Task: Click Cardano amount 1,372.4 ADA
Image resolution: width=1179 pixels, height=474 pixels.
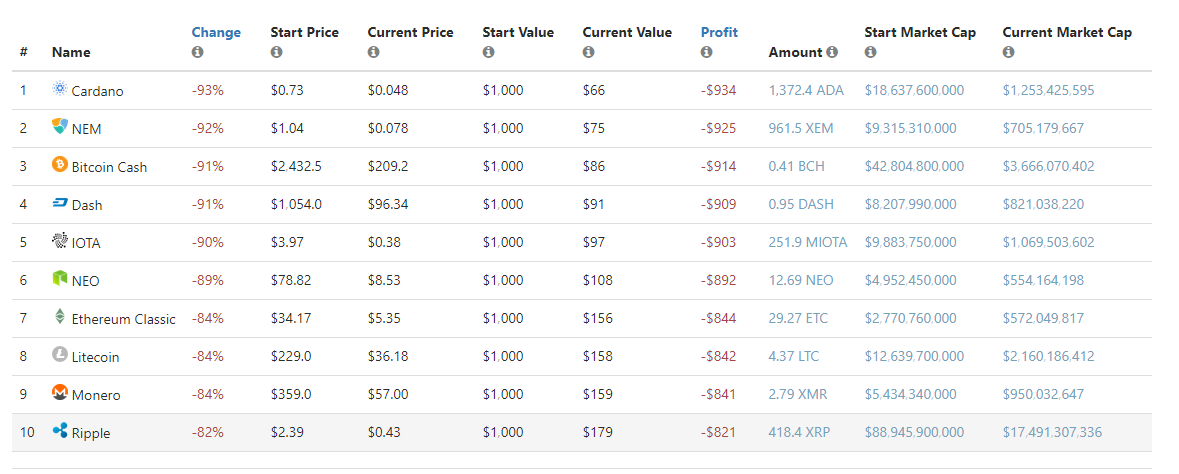Action: click(806, 91)
